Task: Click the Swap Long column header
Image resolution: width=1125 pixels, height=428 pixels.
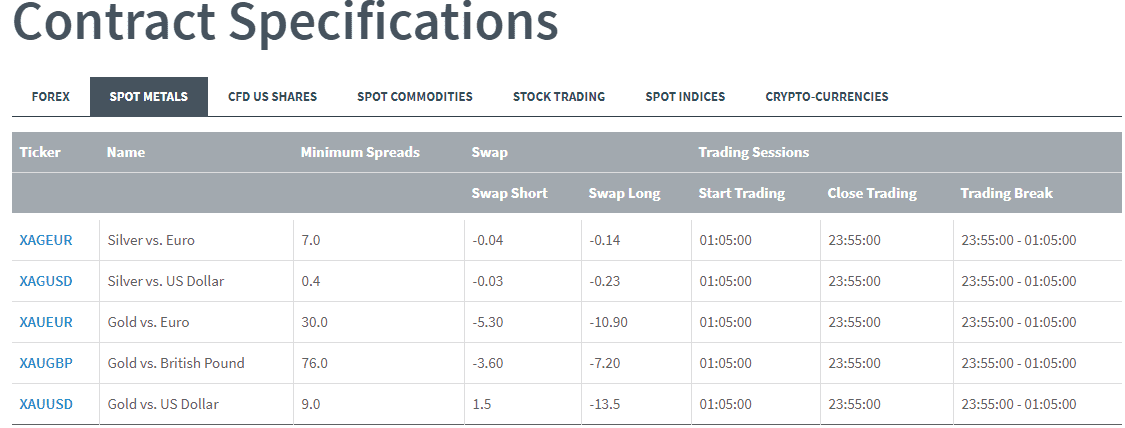Action: (x=624, y=194)
